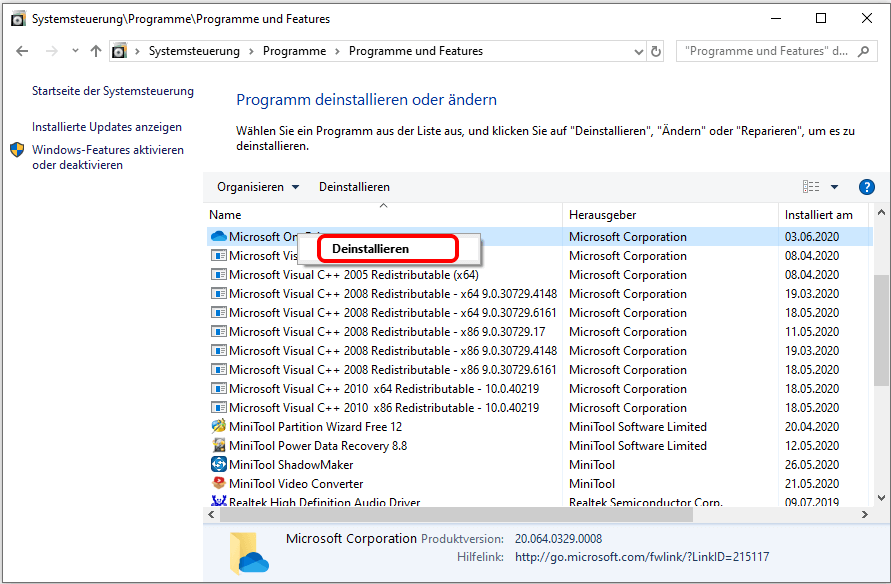Click the Realtek Audio Driver icon

(x=218, y=501)
